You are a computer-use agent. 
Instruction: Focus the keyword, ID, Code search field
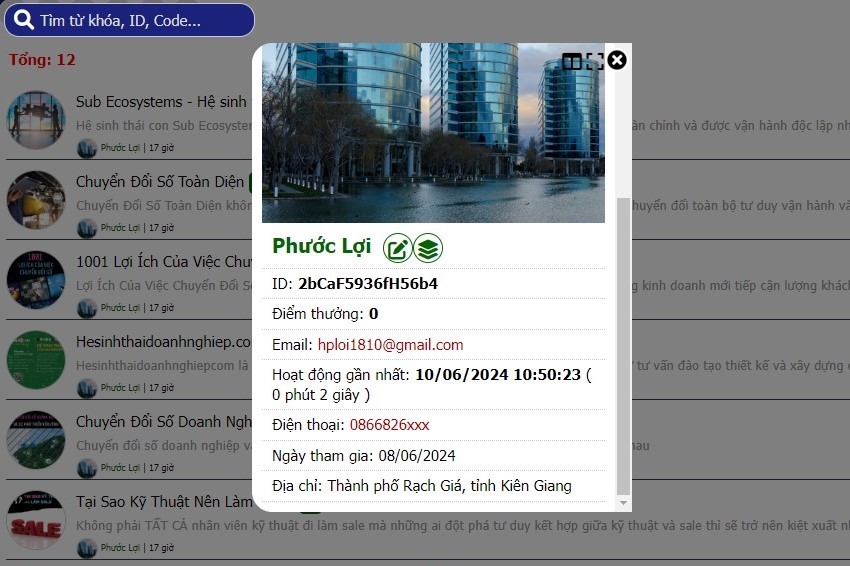(140, 20)
